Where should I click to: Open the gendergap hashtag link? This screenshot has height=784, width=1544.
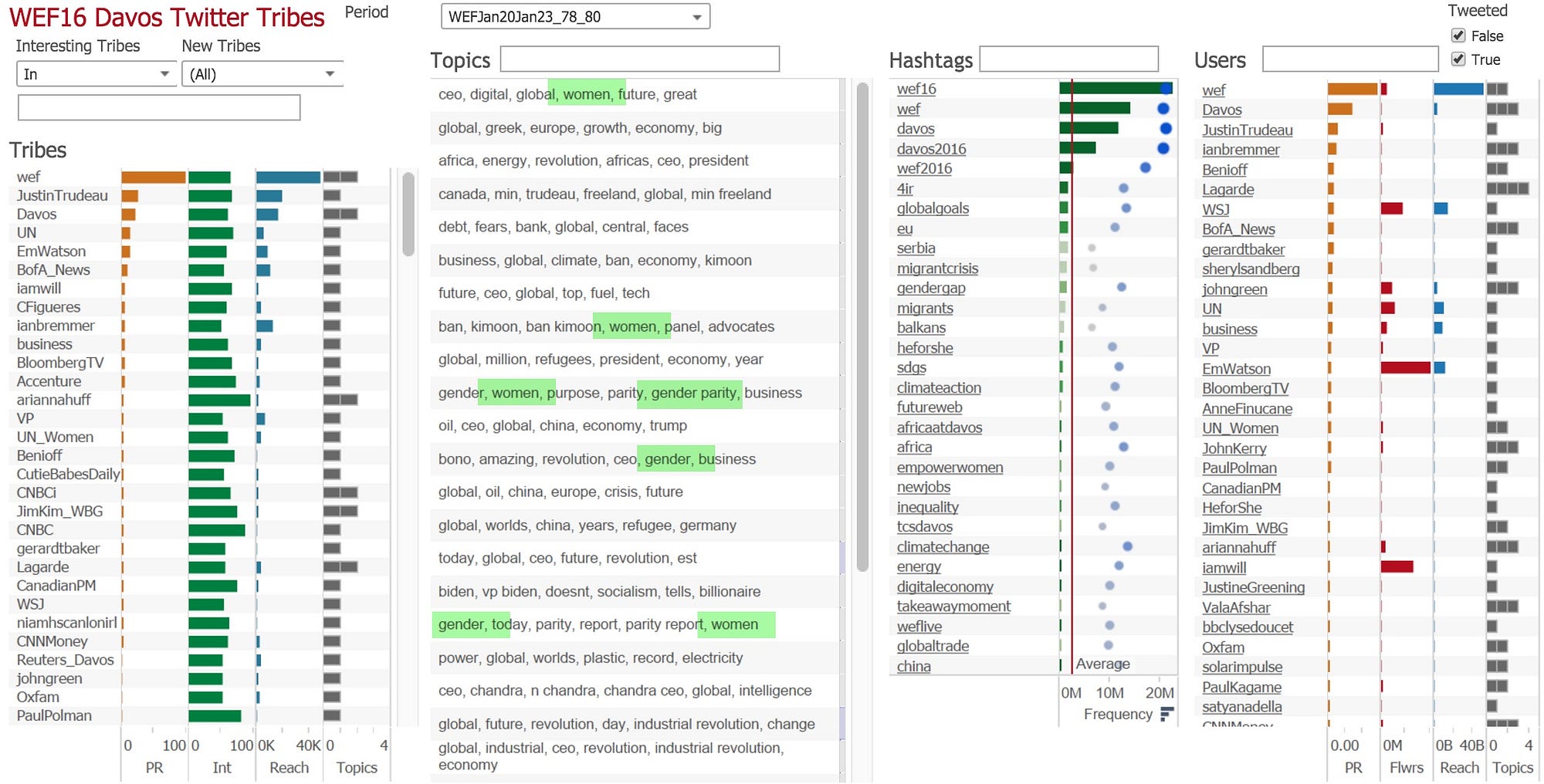(x=931, y=288)
